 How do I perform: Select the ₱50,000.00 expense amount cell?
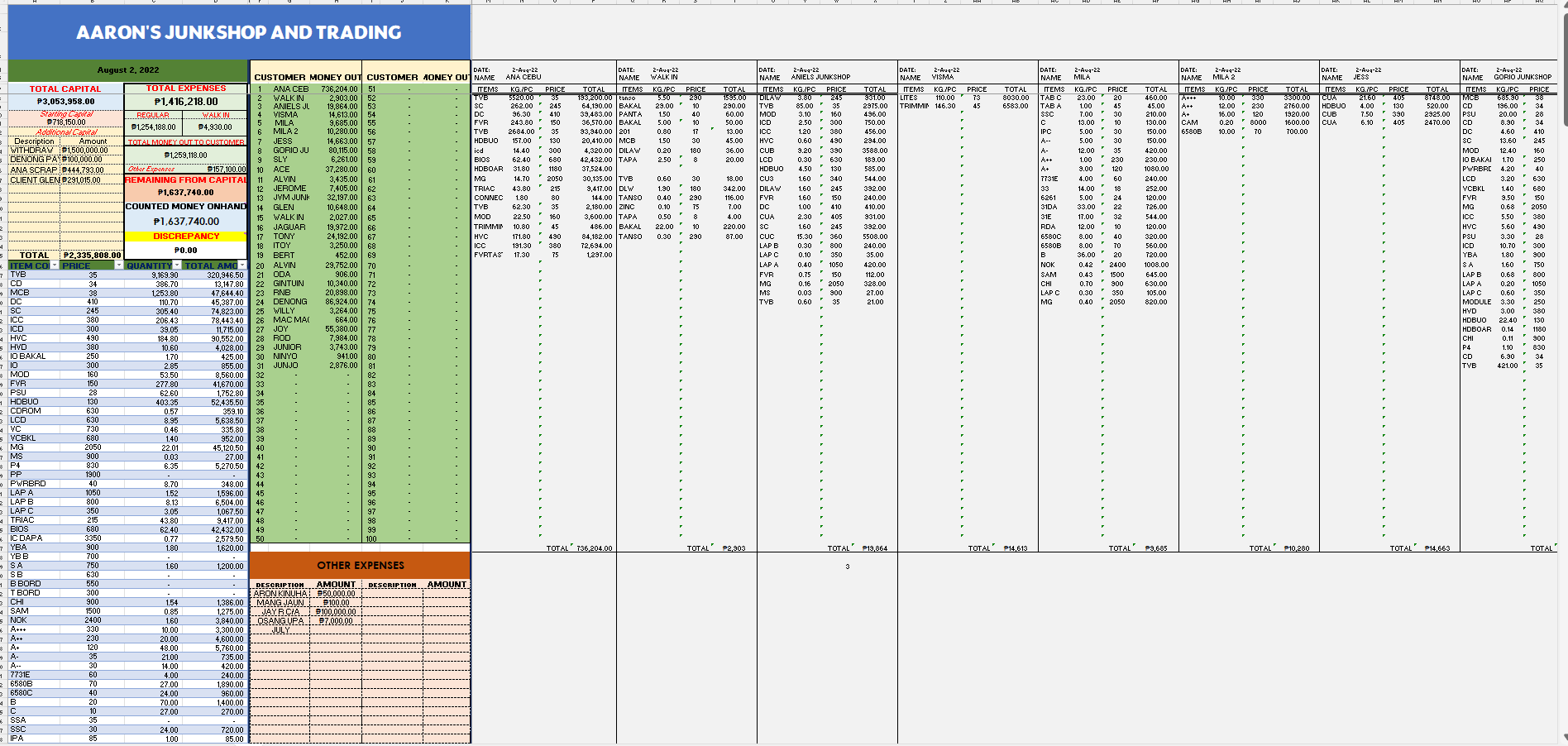[335, 594]
